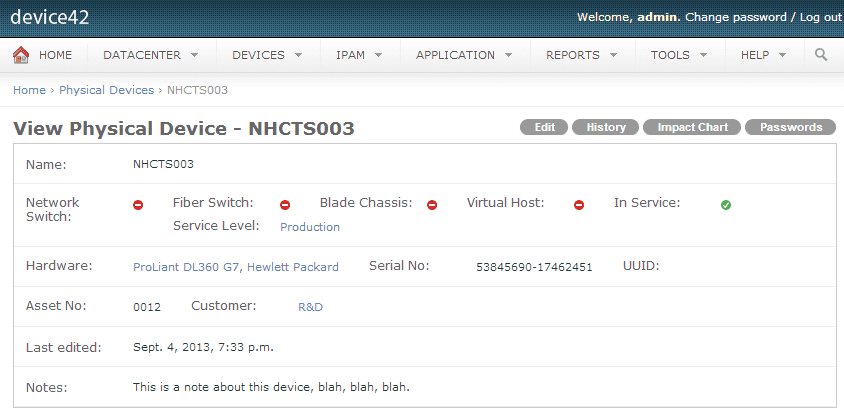This screenshot has width=844, height=412.
Task: Follow the Production service level link
Action: point(310,227)
